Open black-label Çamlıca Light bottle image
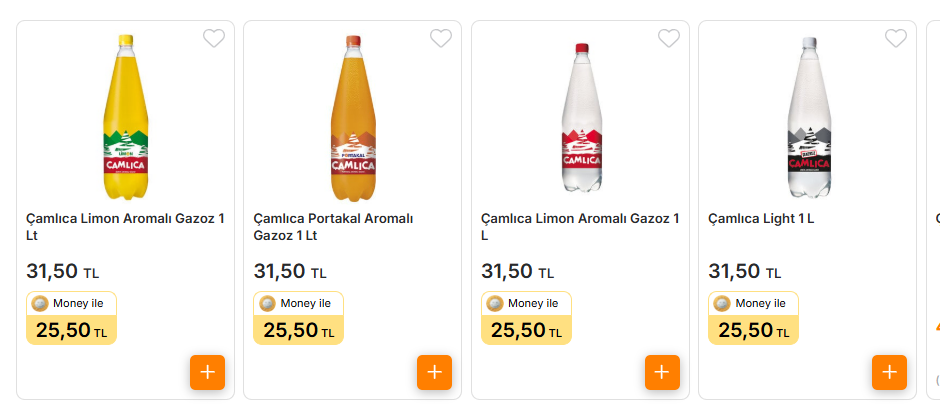The height and width of the screenshot is (408, 940). (808, 118)
